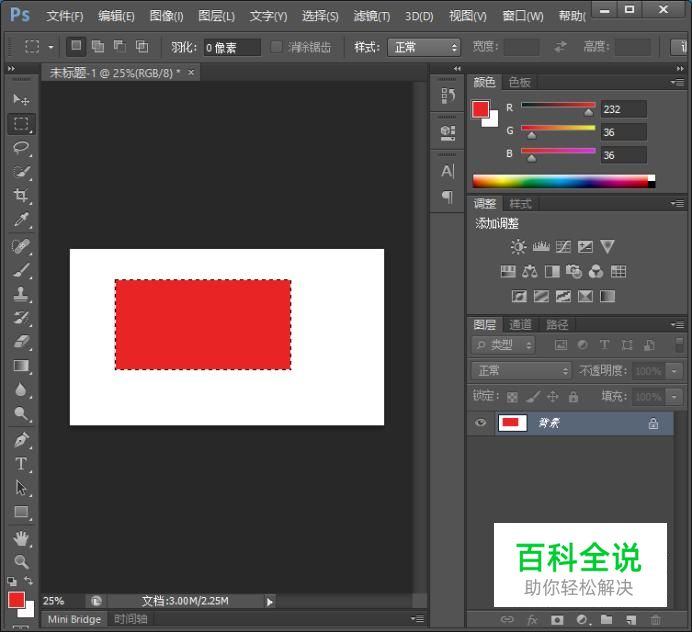Viewport: 692px width, 632px height.
Task: Switch to the 通道 tab
Action: pos(520,324)
